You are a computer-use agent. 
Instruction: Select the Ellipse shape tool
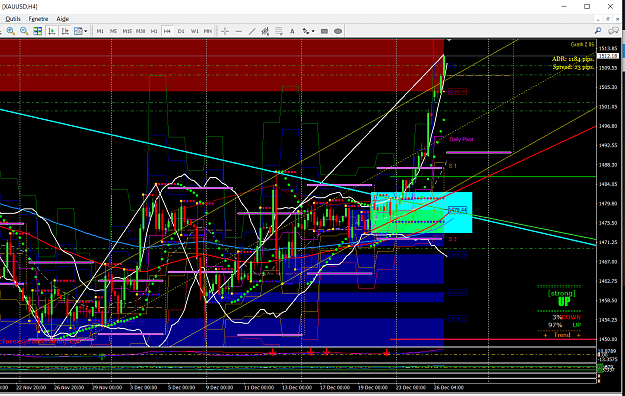pyautogui.click(x=338, y=31)
